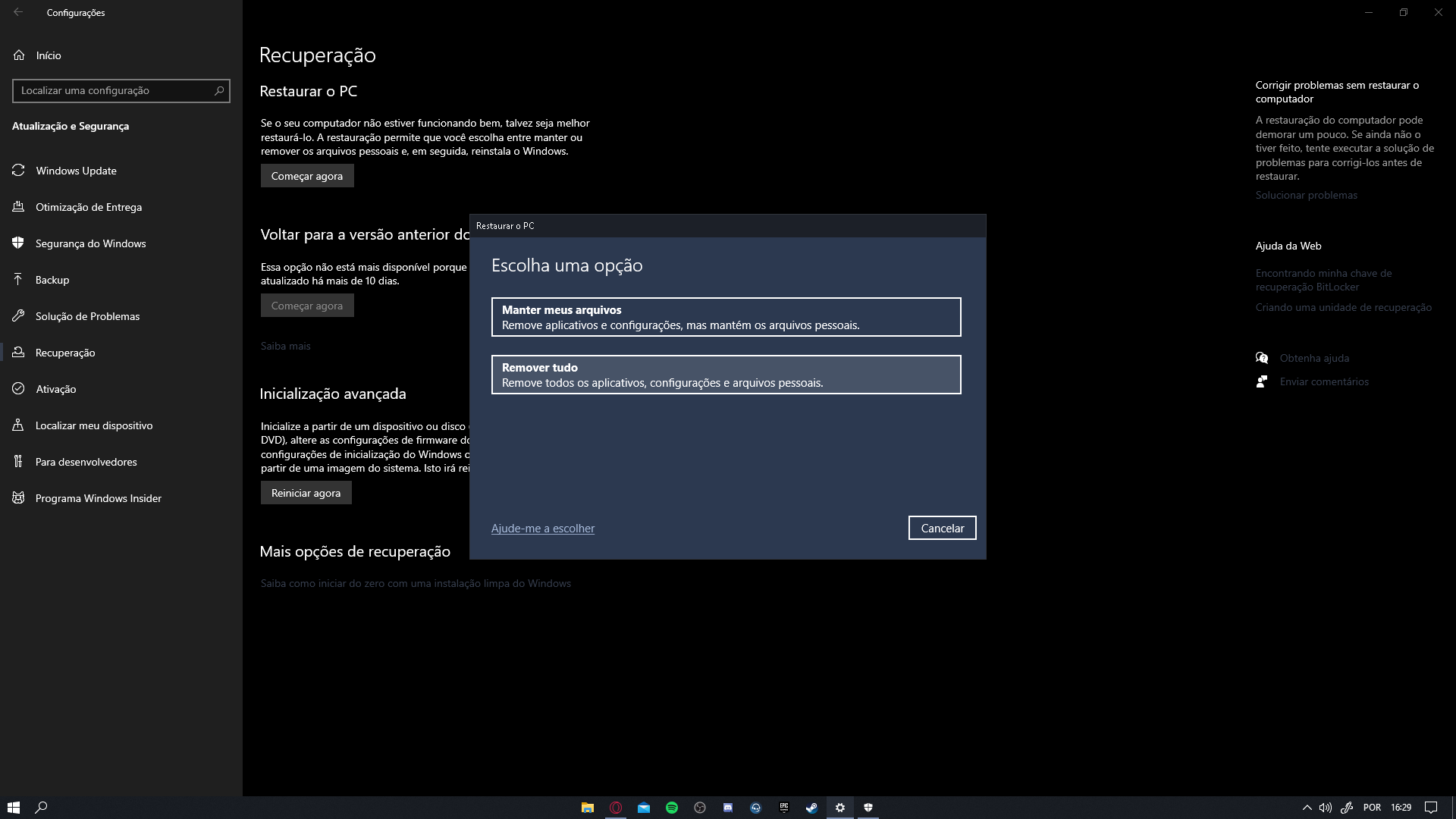The width and height of the screenshot is (1456, 819).
Task: Choose the 'Manter meus arquivos' option
Action: (726, 317)
